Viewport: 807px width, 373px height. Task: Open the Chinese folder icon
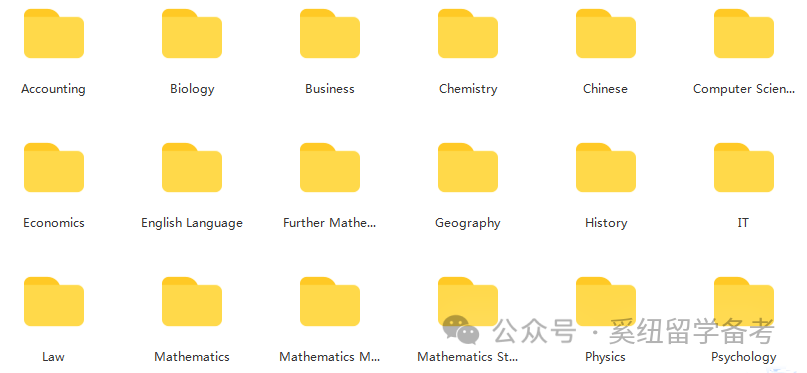point(605,33)
